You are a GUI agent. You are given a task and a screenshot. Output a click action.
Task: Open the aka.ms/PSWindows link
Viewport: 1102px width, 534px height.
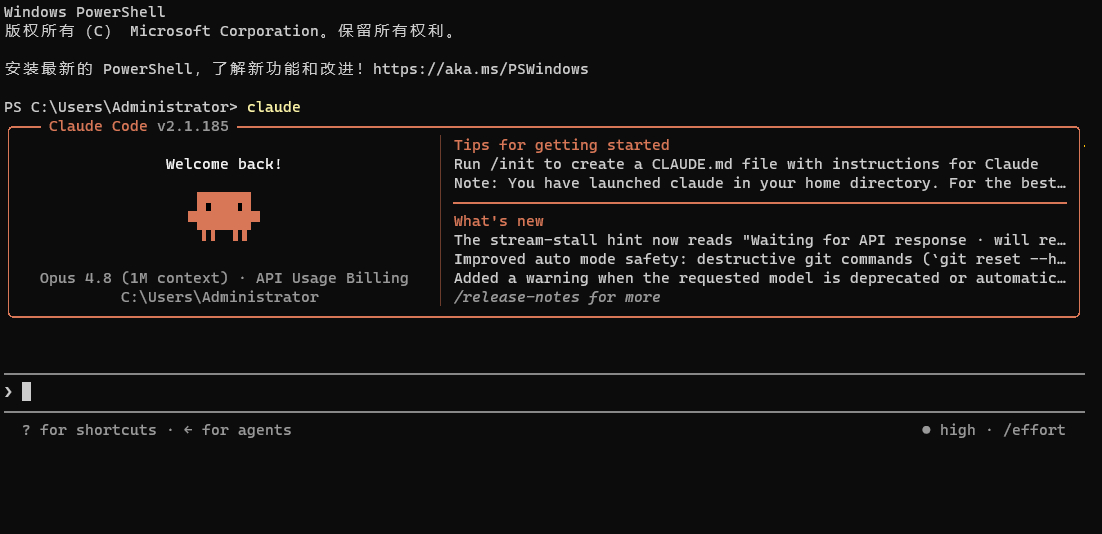click(x=481, y=69)
